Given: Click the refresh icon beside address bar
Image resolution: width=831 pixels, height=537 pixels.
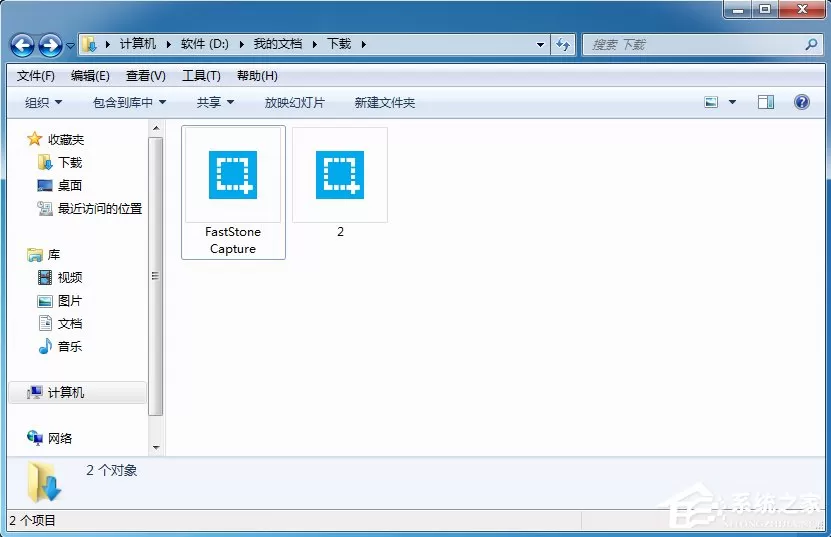Looking at the screenshot, I should point(563,45).
